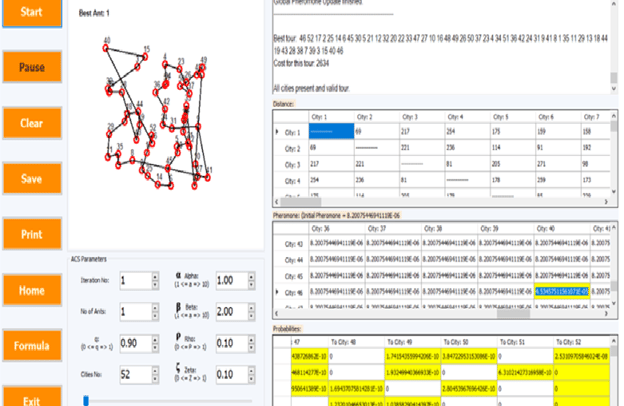Select the Distance row header City: 1
Screen dimensions: 624x406
point(291,132)
